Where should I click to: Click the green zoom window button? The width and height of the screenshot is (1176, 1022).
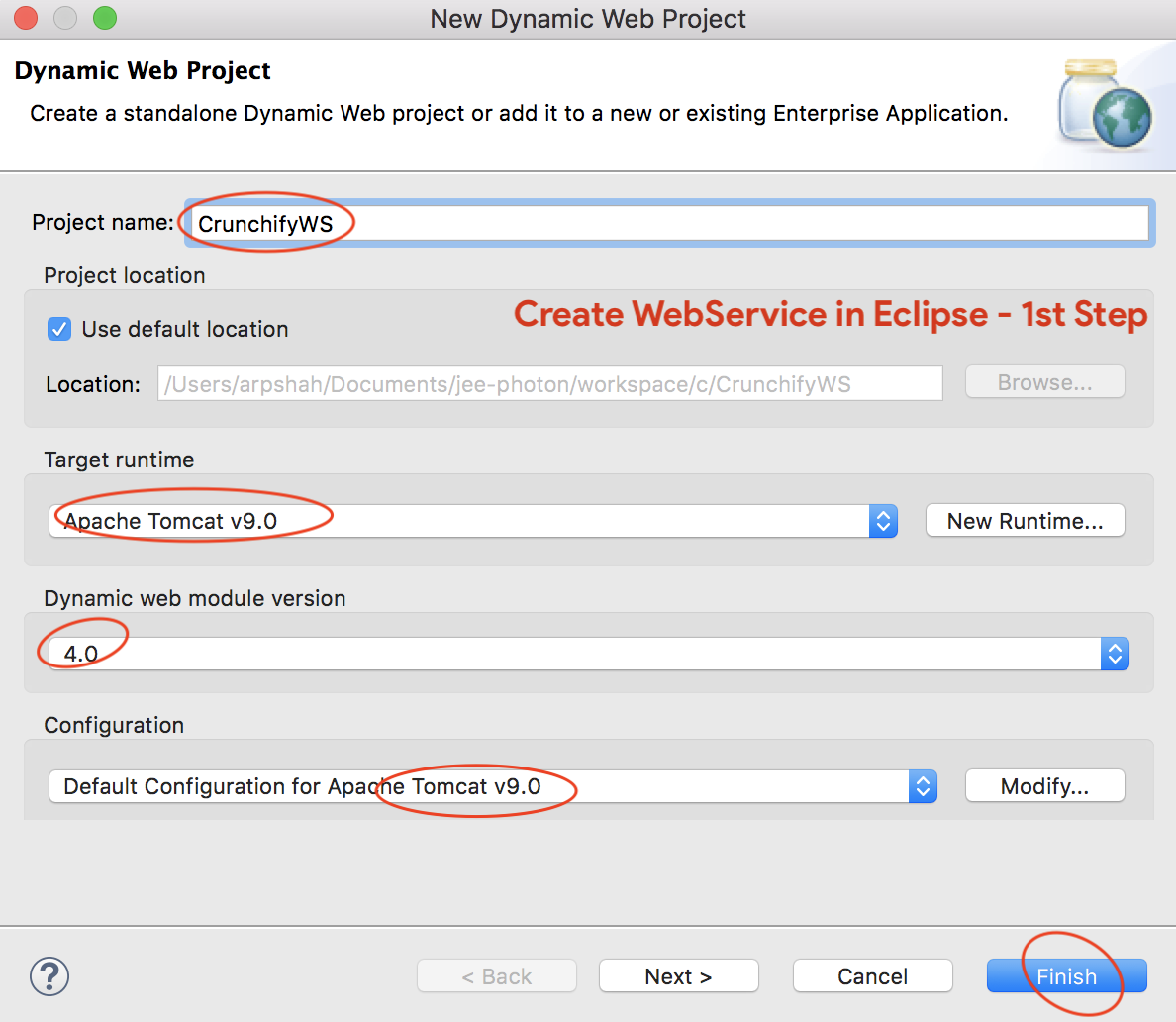point(104,18)
